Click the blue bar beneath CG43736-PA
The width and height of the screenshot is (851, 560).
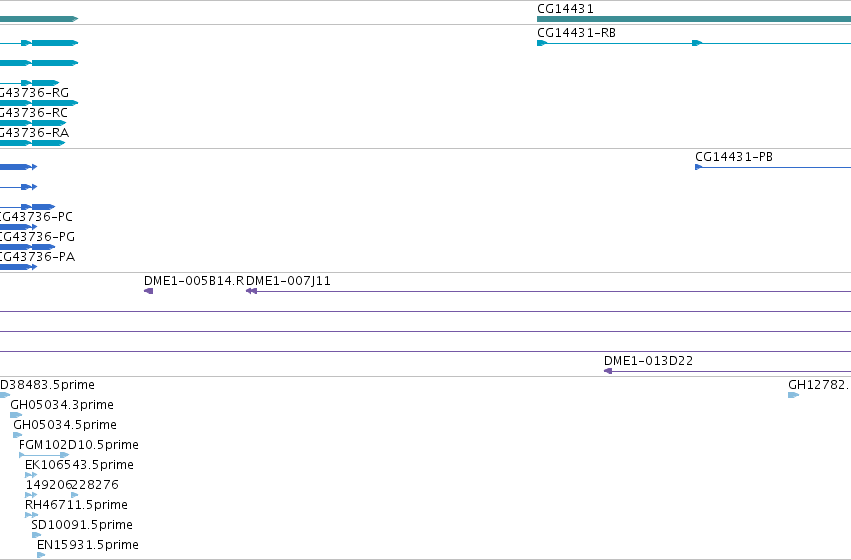[18, 267]
